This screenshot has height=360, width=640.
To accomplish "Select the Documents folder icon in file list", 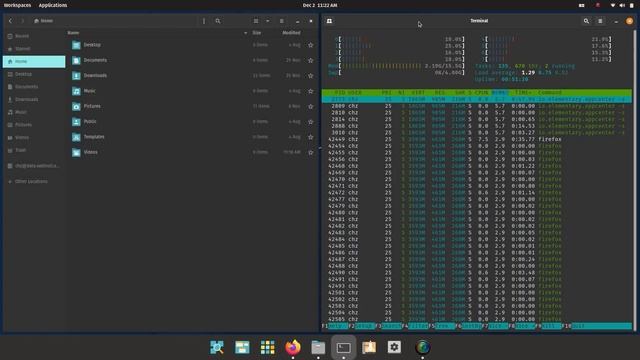I will tap(76, 60).
